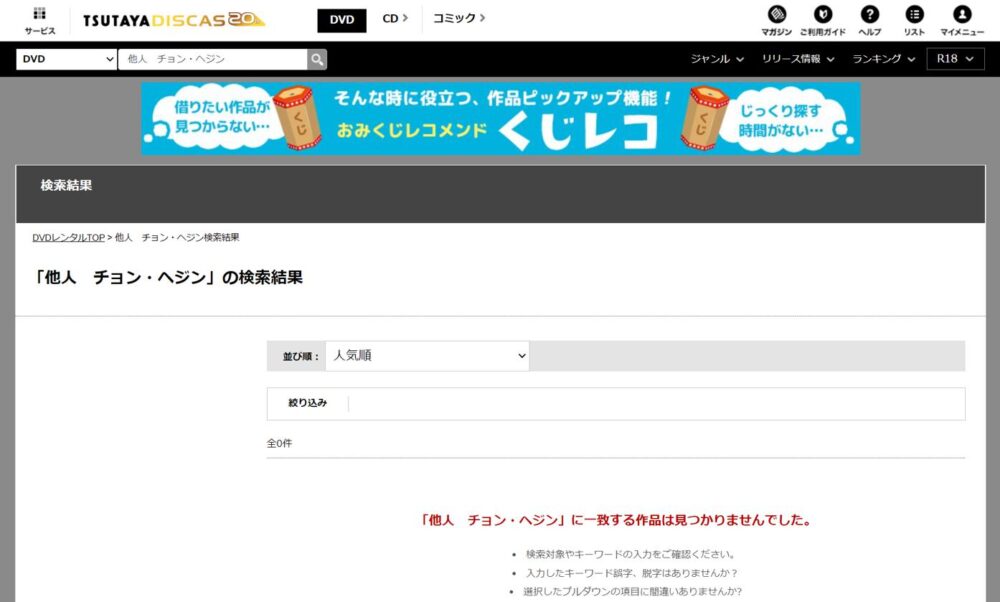Open the DVD category dropdown
This screenshot has height=602, width=1000.
(65, 59)
